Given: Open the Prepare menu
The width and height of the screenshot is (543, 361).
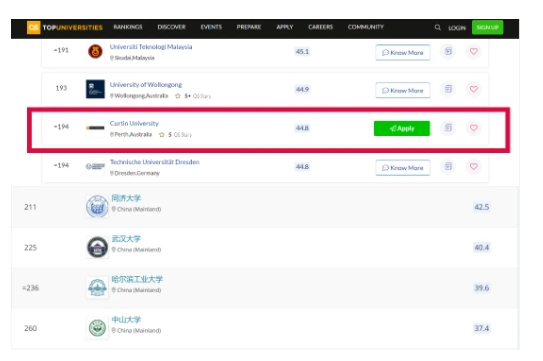Looking at the screenshot, I should point(249,27).
